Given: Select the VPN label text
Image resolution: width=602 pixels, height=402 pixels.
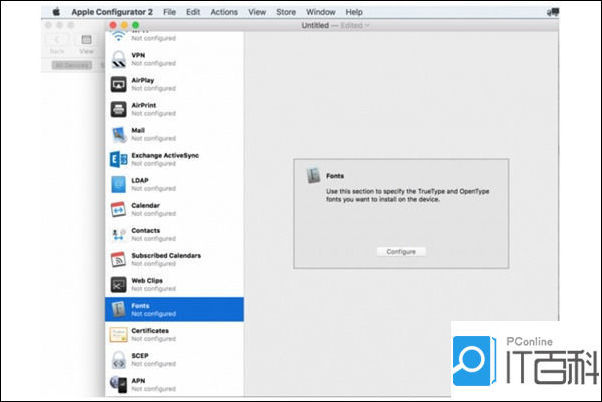Looking at the screenshot, I should pyautogui.click(x=138, y=55).
